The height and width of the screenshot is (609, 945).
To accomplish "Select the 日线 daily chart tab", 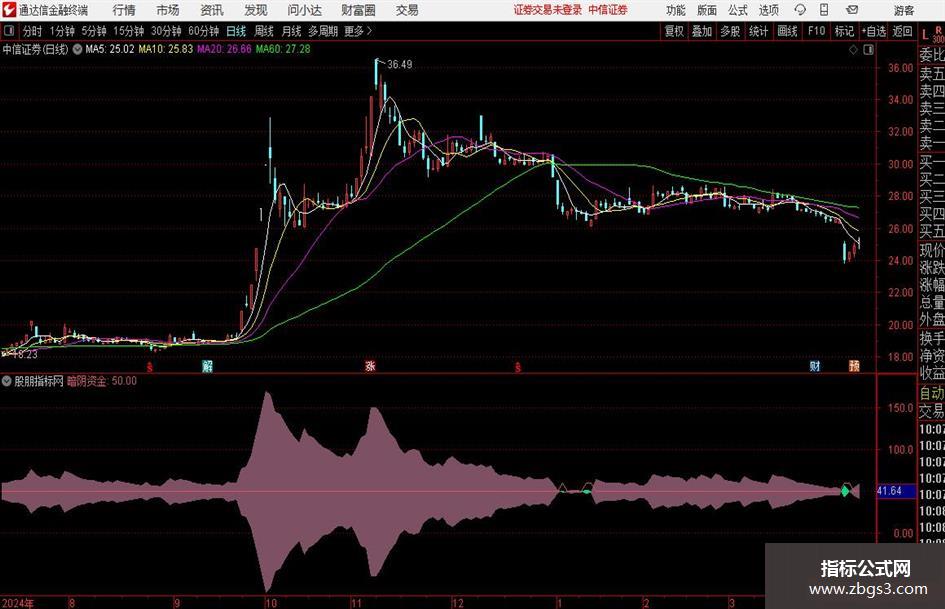I will click(236, 31).
